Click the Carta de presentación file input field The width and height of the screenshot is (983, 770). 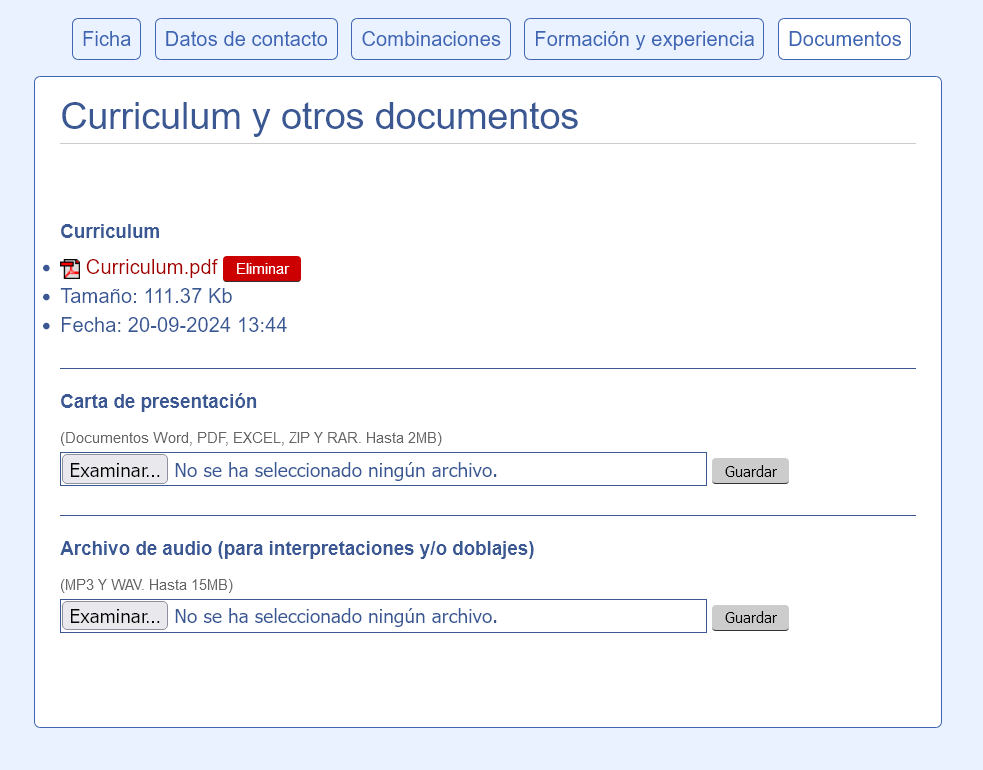tap(435, 470)
